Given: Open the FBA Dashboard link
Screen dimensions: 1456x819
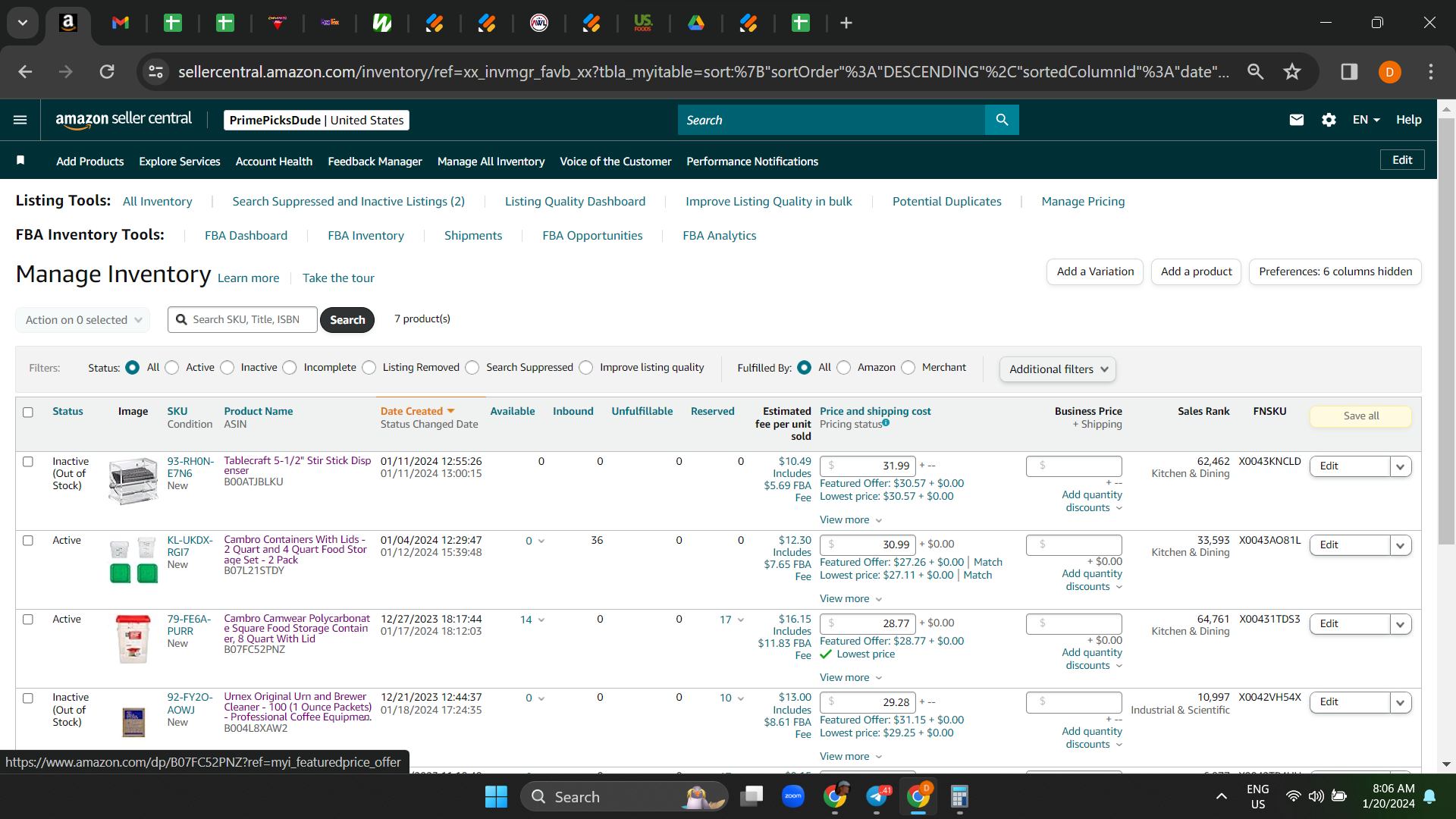Looking at the screenshot, I should [x=246, y=236].
